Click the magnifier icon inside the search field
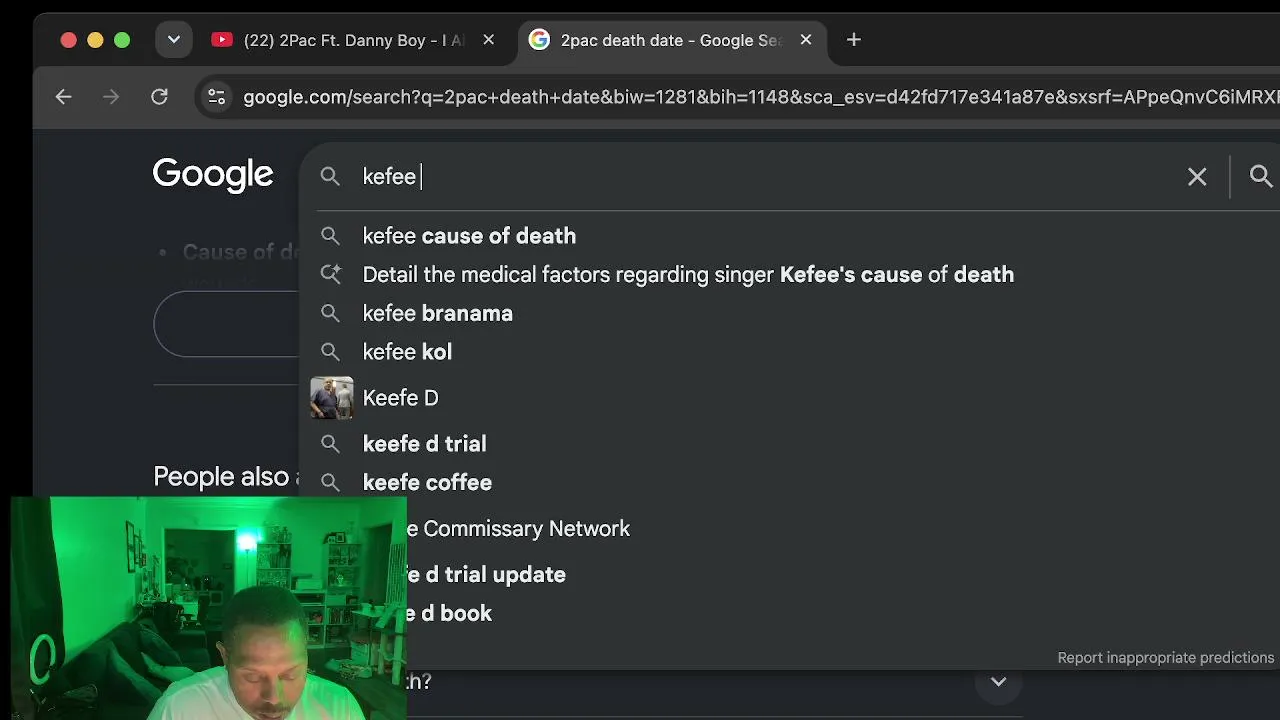The width and height of the screenshot is (1280, 720). [x=330, y=177]
